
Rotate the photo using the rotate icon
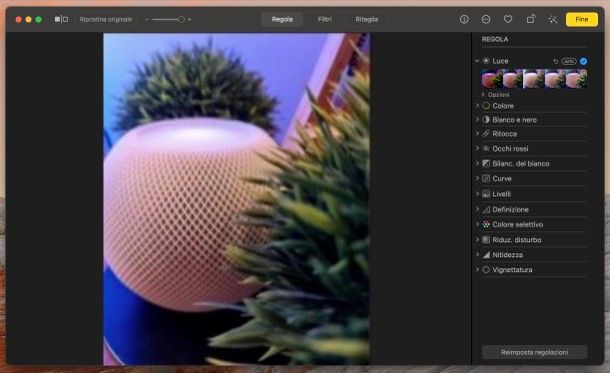pyautogui.click(x=531, y=19)
